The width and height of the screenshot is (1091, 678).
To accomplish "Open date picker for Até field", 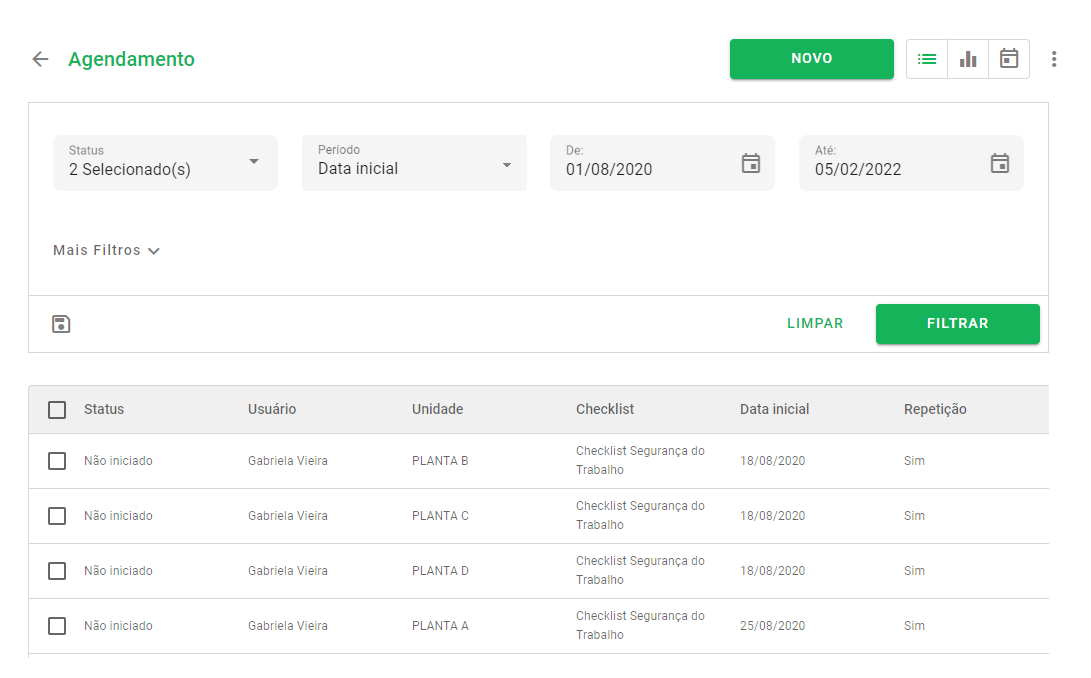I will 1000,163.
